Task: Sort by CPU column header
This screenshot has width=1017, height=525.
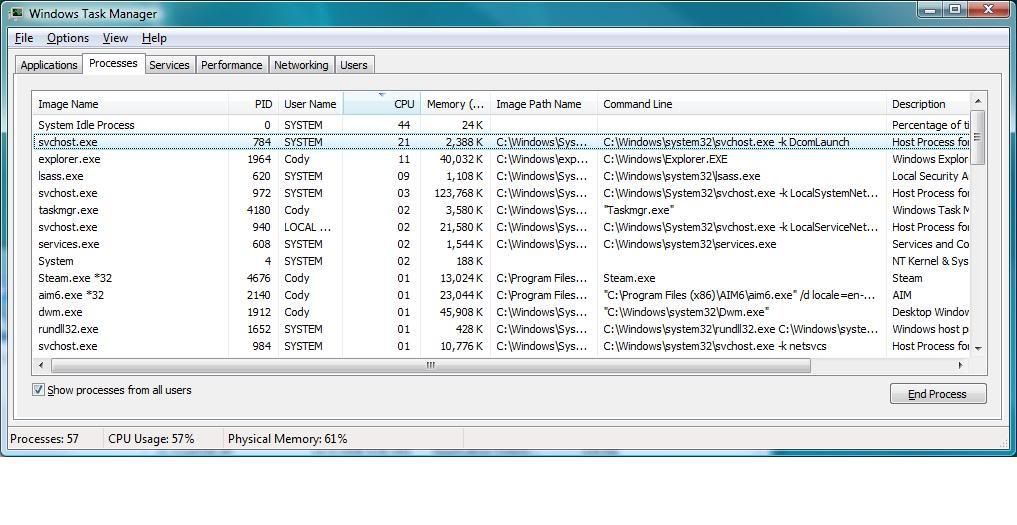Action: pyautogui.click(x=381, y=104)
